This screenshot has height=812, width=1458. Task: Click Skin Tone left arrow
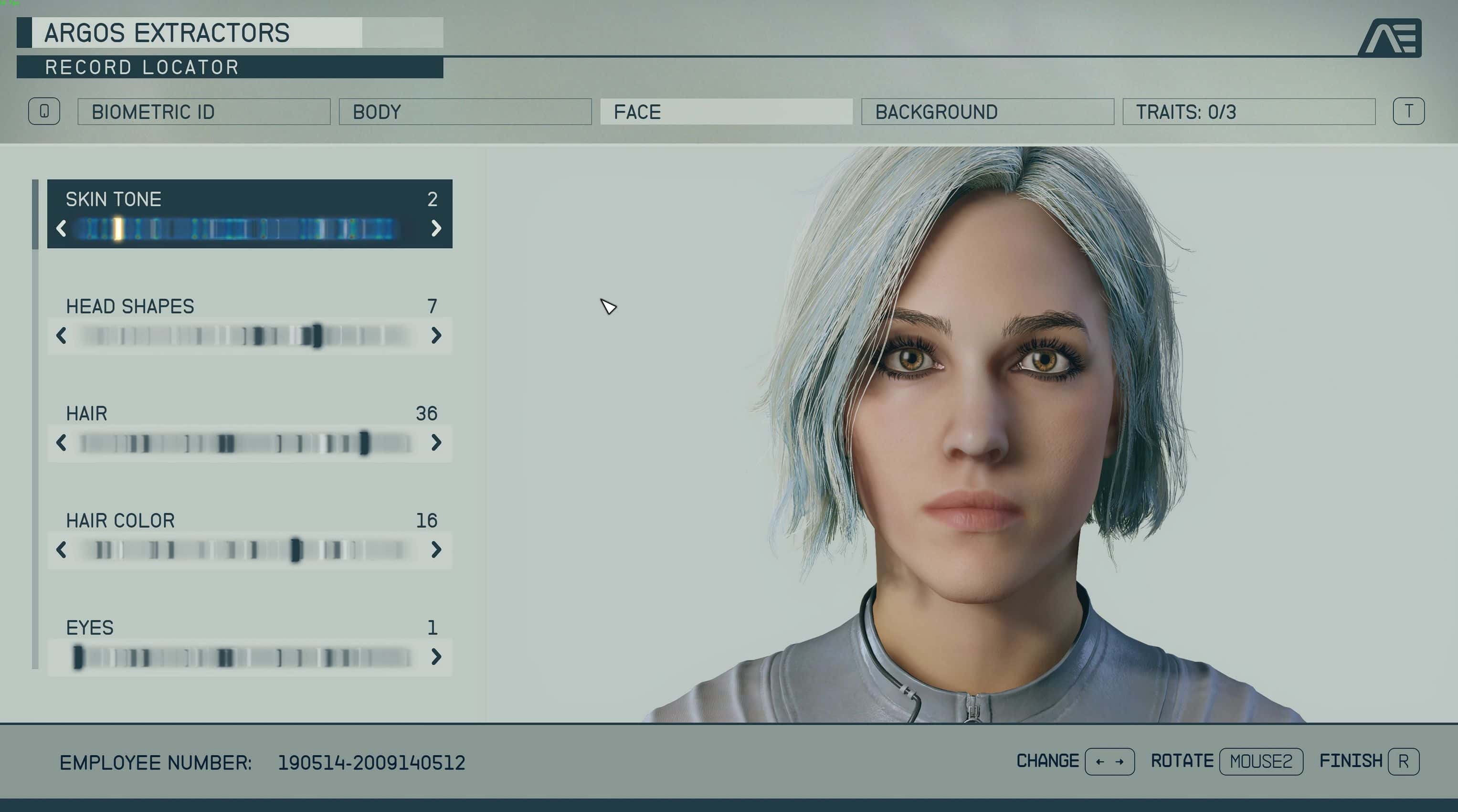tap(62, 229)
